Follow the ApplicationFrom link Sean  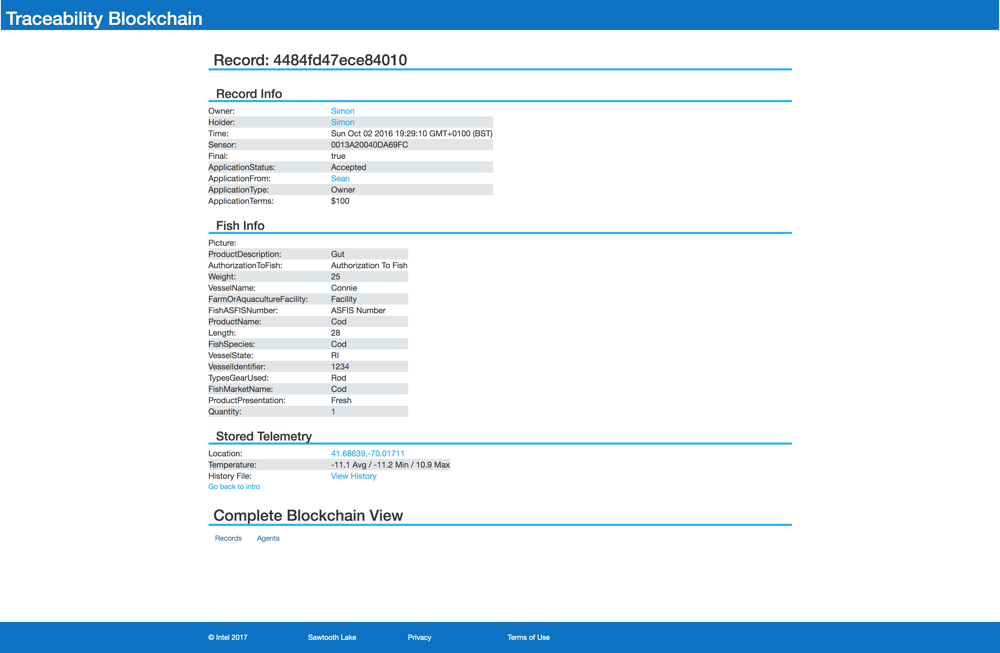click(x=340, y=179)
